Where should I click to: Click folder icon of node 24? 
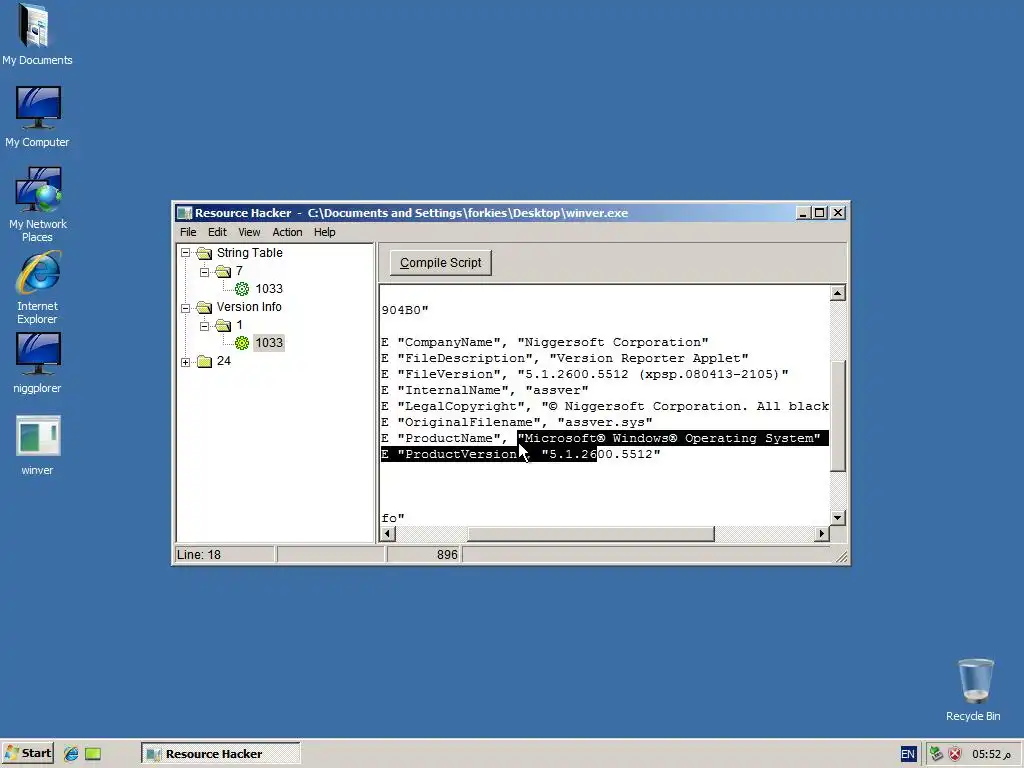point(204,361)
